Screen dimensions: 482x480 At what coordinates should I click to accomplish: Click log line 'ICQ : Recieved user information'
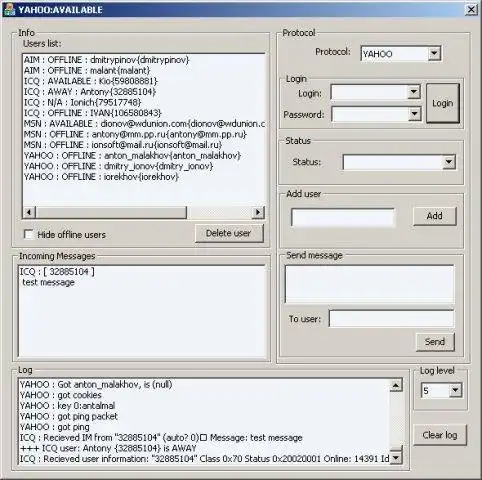[204, 459]
